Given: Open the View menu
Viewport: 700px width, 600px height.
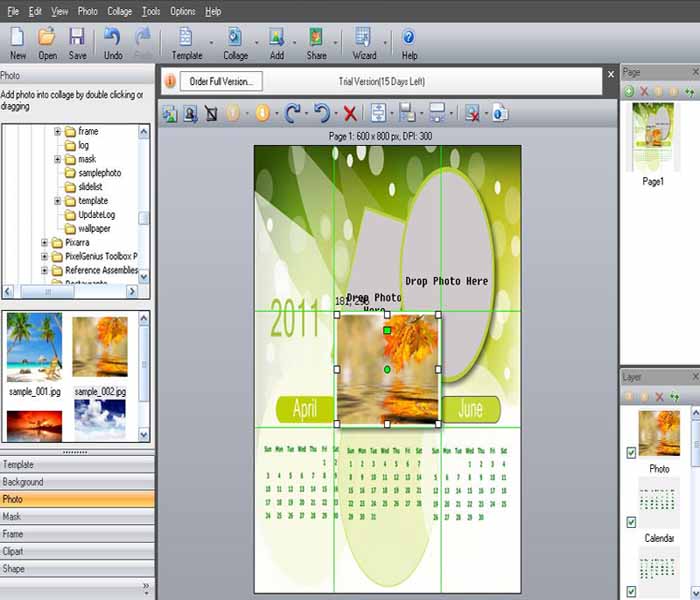Looking at the screenshot, I should [x=59, y=11].
